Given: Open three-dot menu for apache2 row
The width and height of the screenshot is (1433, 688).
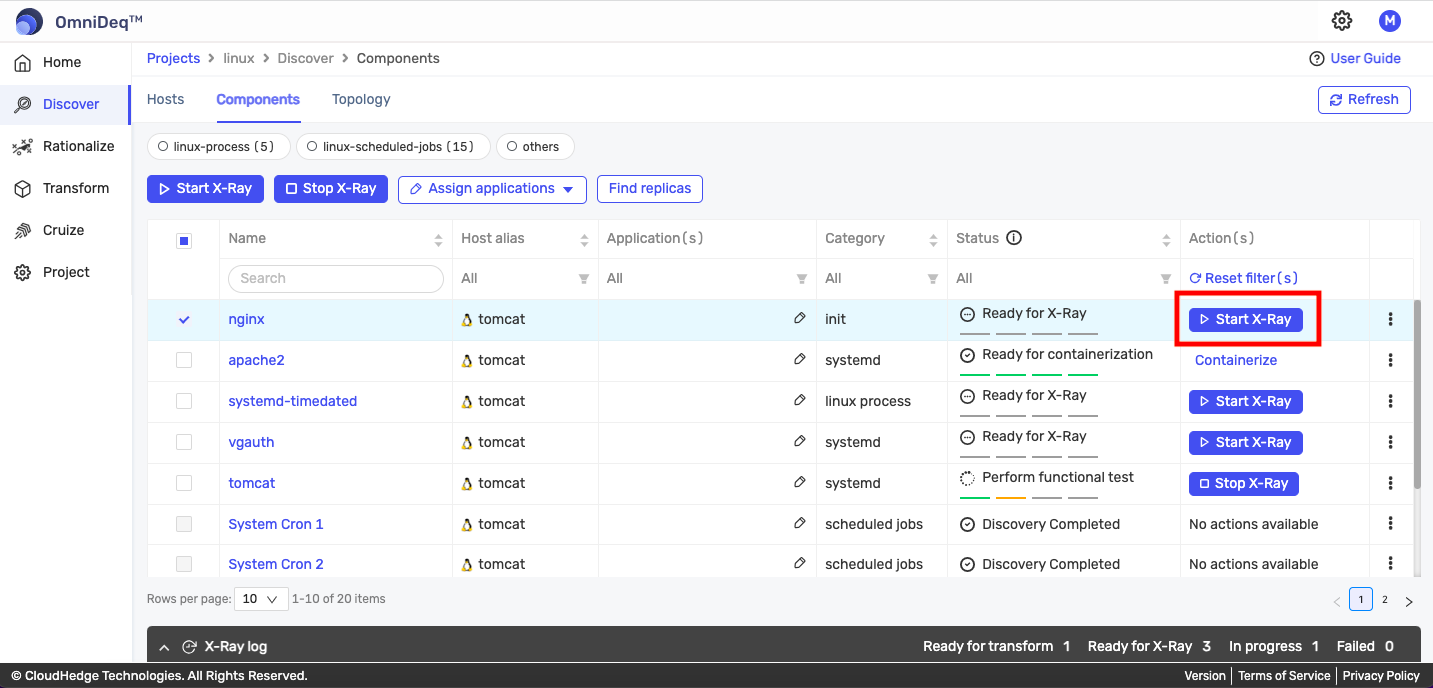Looking at the screenshot, I should tap(1390, 360).
